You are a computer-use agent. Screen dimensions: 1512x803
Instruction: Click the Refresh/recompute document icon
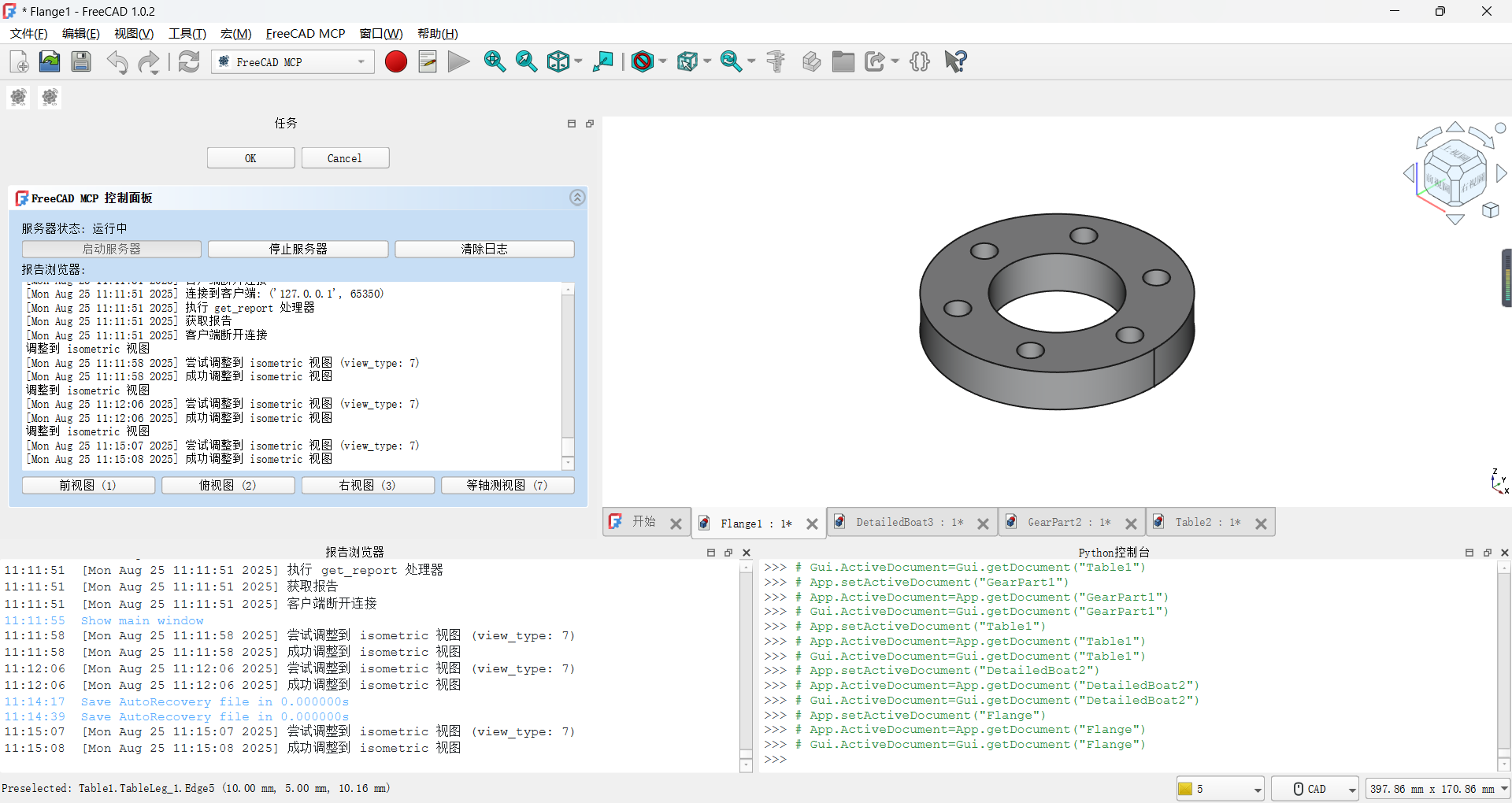coord(188,61)
